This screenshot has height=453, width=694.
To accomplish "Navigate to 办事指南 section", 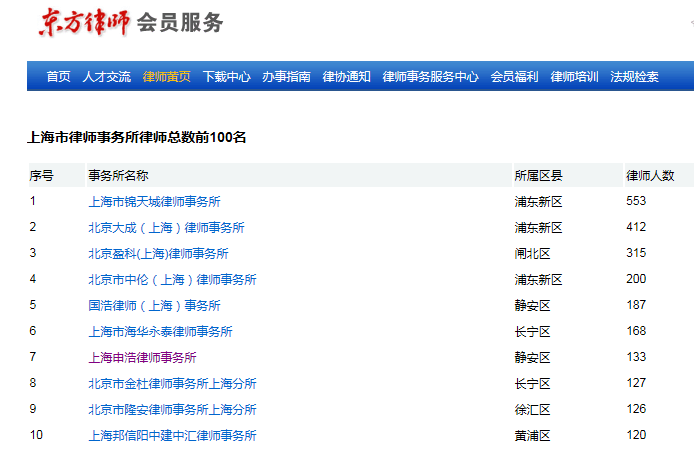I will click(286, 77).
